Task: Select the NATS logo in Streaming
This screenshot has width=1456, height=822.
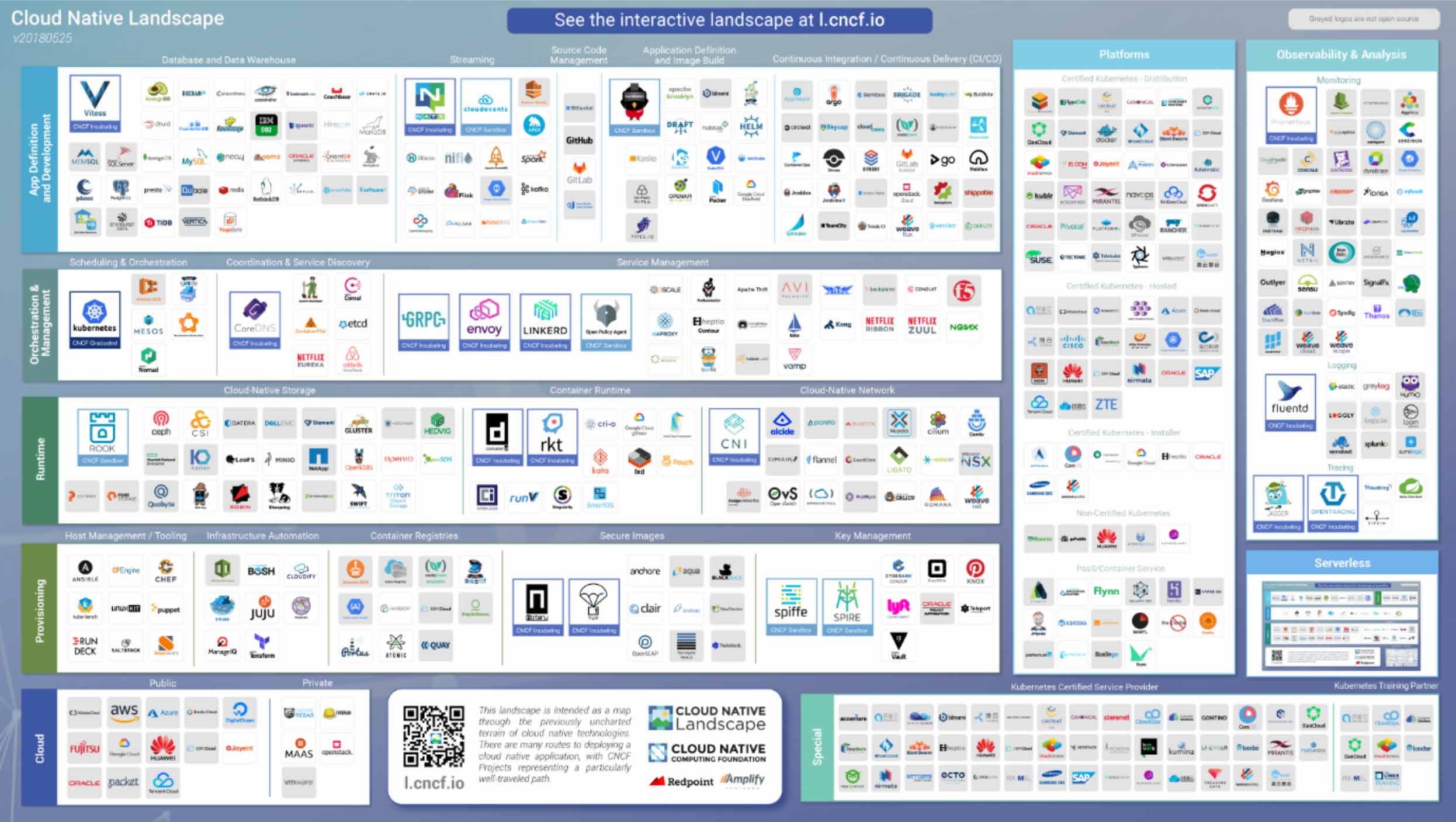Action: pos(430,107)
